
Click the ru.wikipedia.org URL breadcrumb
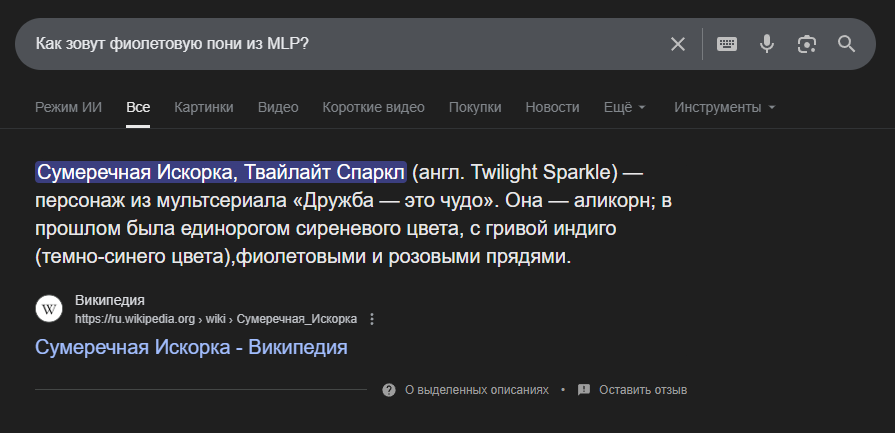click(216, 319)
